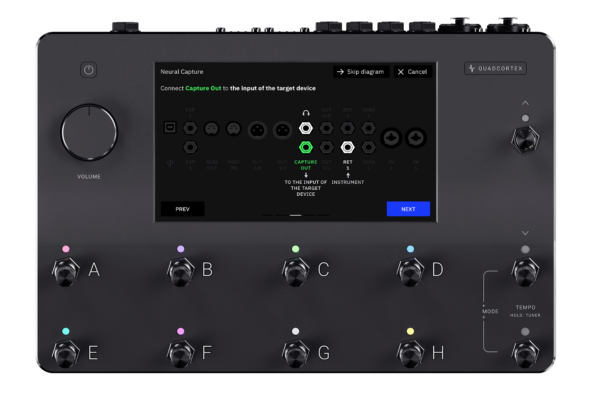The height and width of the screenshot is (403, 600).
Task: Click the green Capture Out jack icon
Action: pyautogui.click(x=305, y=146)
